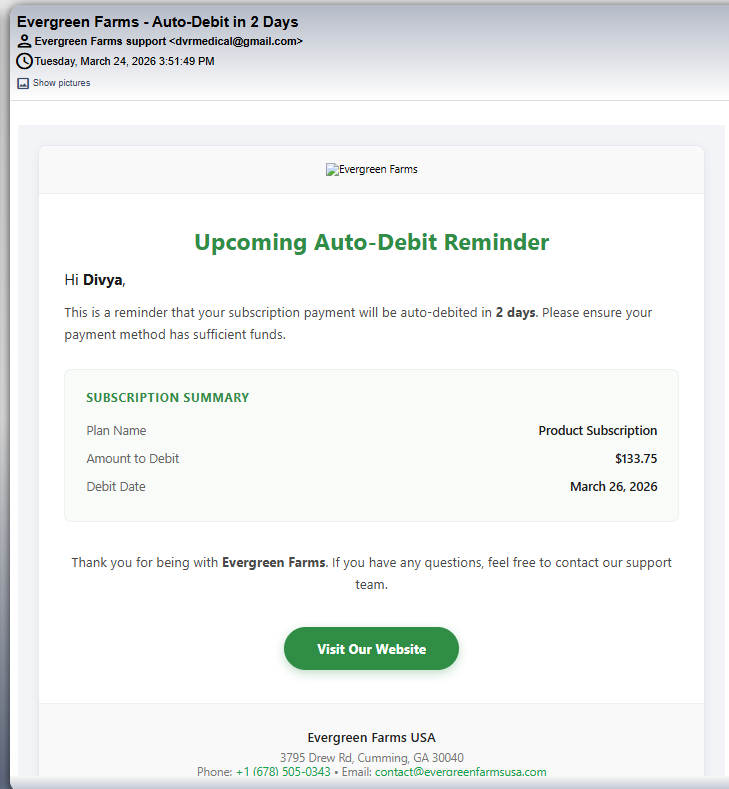Click the March 26, 2026 debit date value
Screen dimensions: 729x789
[613, 487]
